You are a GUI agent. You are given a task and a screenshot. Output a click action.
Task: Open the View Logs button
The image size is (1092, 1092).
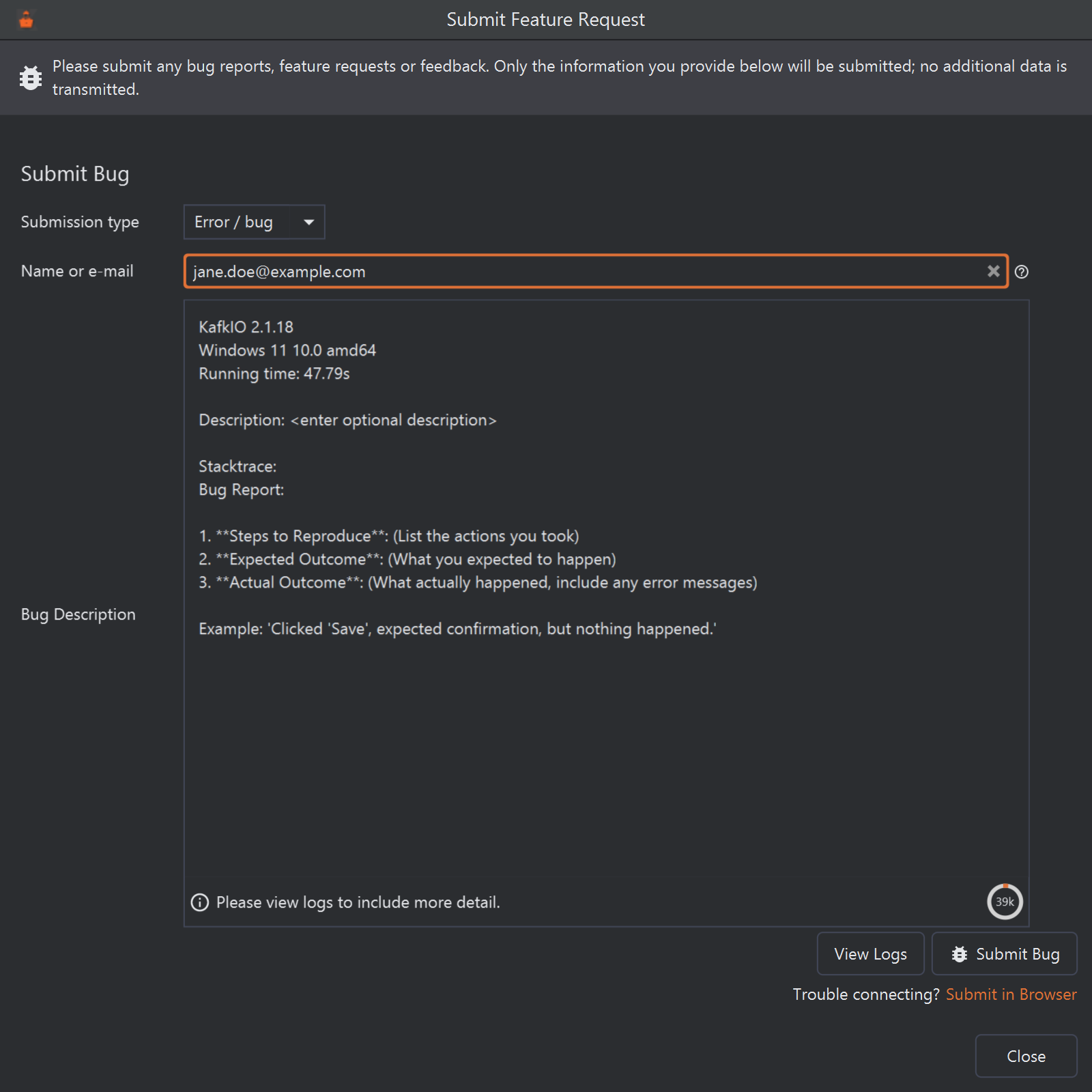coord(870,953)
